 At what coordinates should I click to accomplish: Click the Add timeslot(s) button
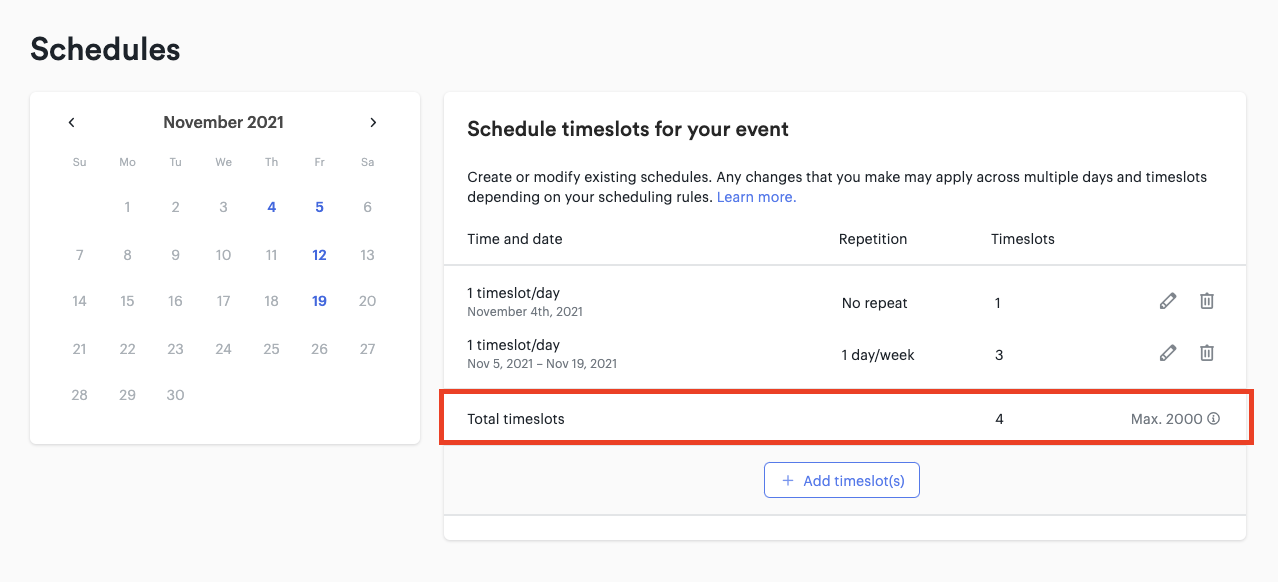point(842,480)
